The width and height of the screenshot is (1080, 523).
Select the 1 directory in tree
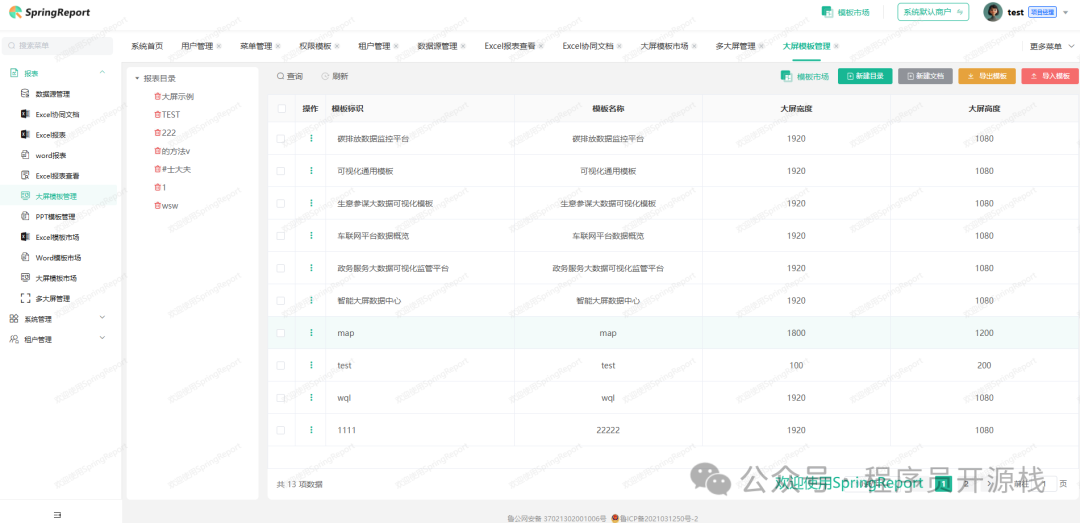(164, 187)
